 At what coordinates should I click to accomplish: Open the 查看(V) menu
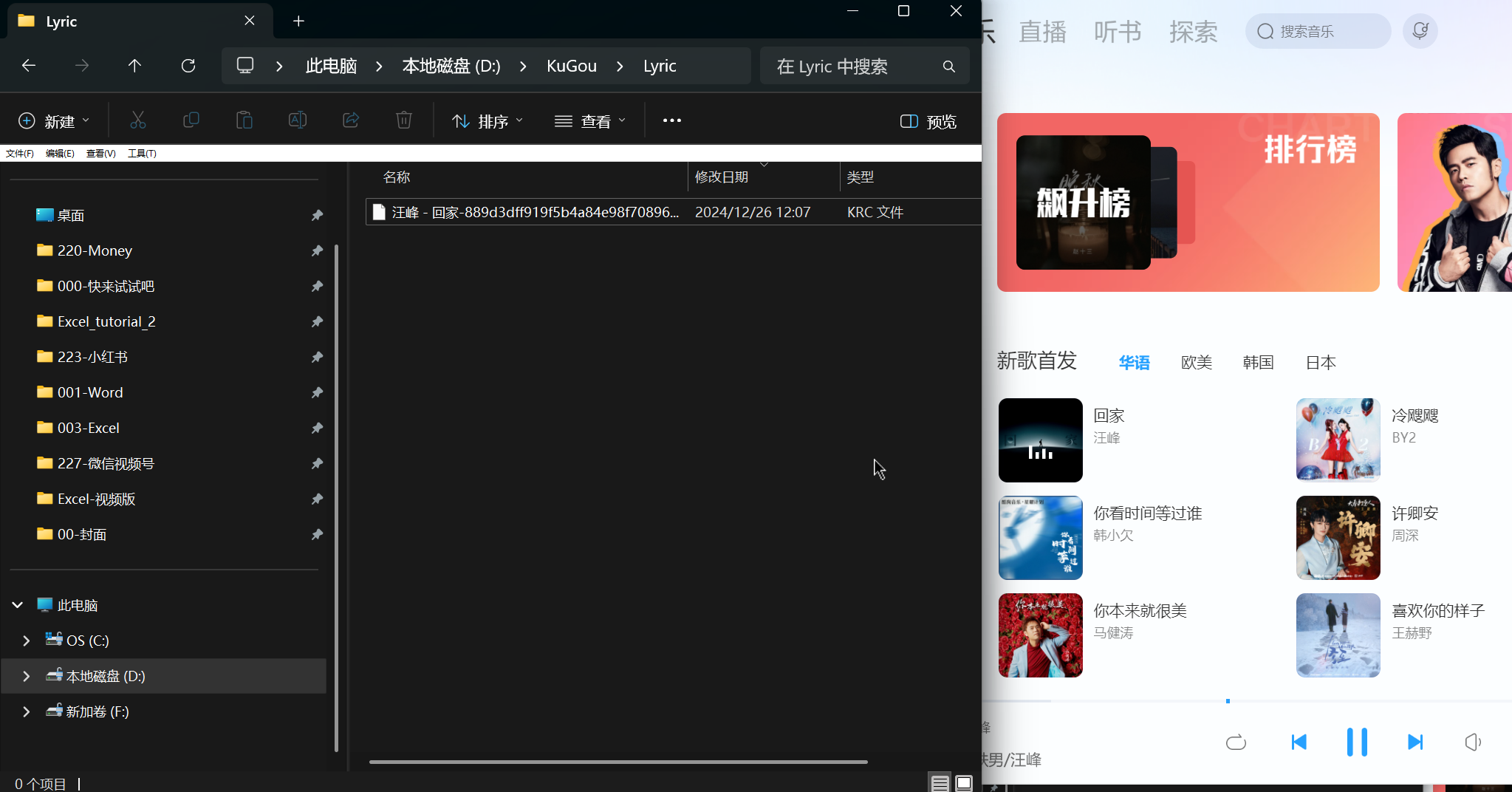101,154
